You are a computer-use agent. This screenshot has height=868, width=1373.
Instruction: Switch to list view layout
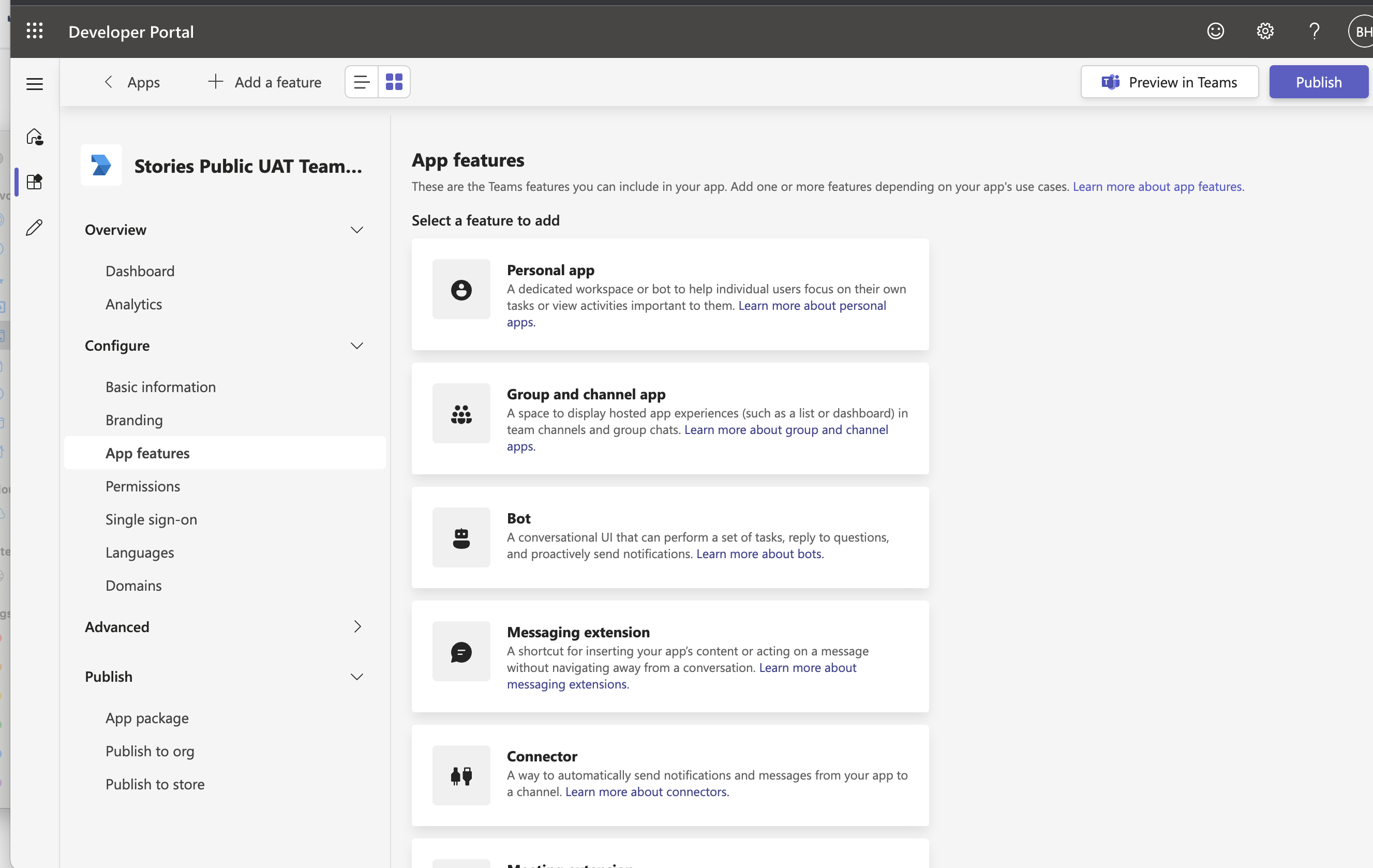[x=362, y=82]
